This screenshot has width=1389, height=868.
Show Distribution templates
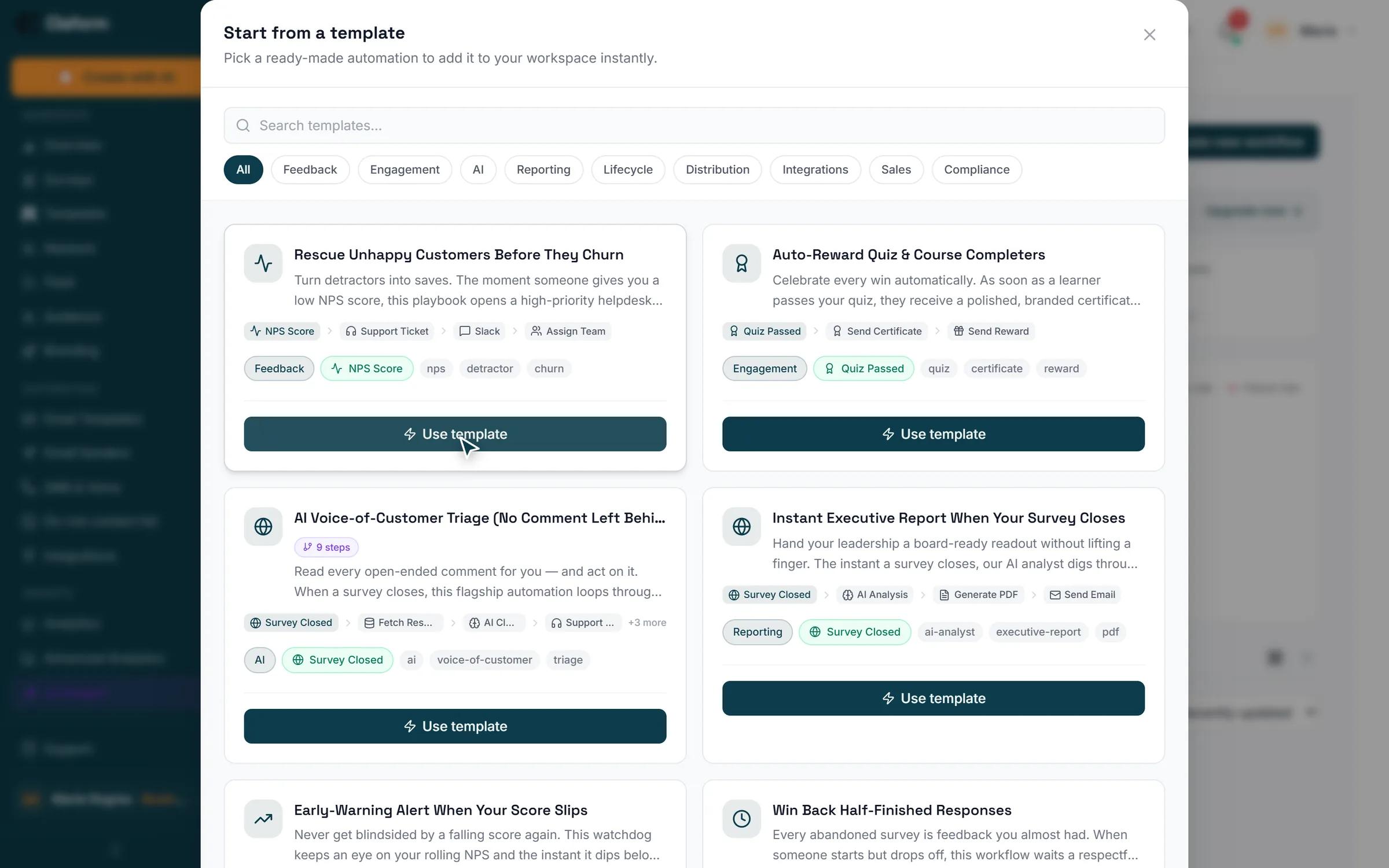tap(717, 170)
